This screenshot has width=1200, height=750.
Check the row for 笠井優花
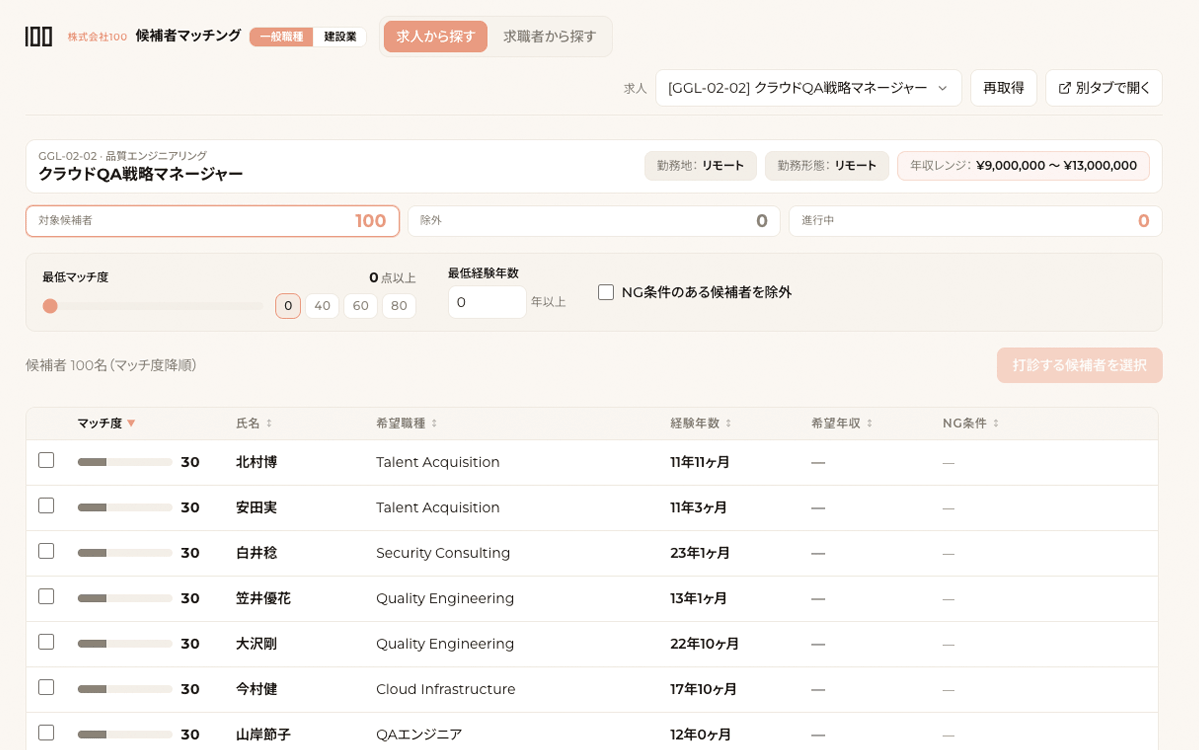pyautogui.click(x=46, y=596)
